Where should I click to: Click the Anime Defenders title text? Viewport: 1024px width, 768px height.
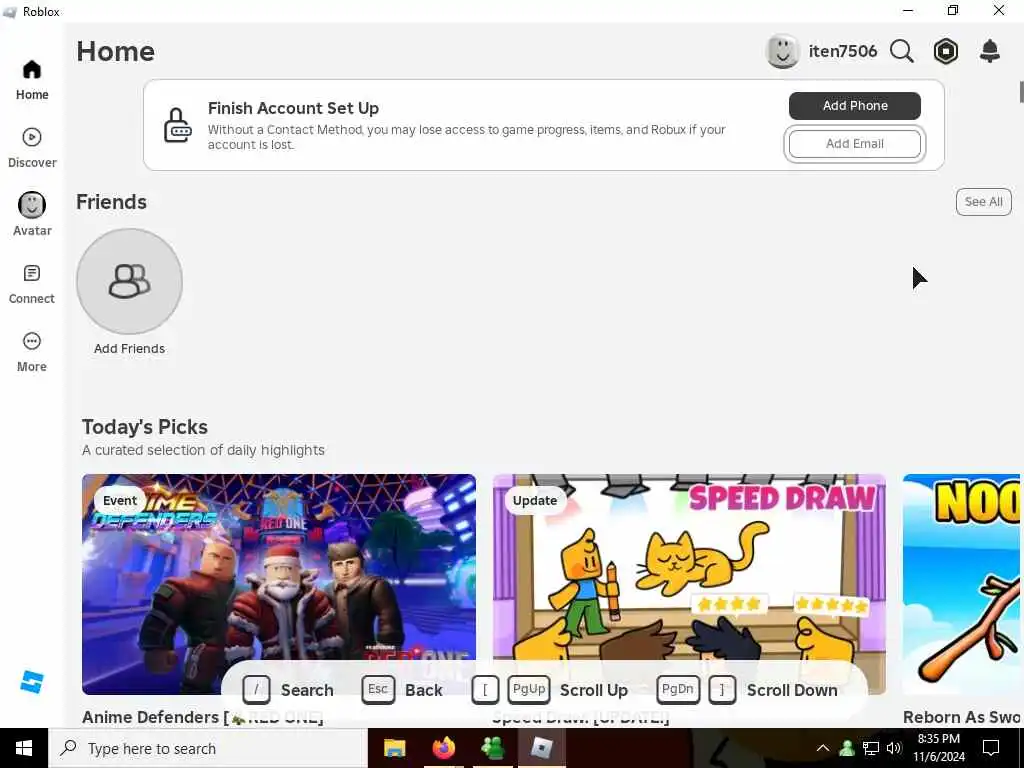[202, 717]
